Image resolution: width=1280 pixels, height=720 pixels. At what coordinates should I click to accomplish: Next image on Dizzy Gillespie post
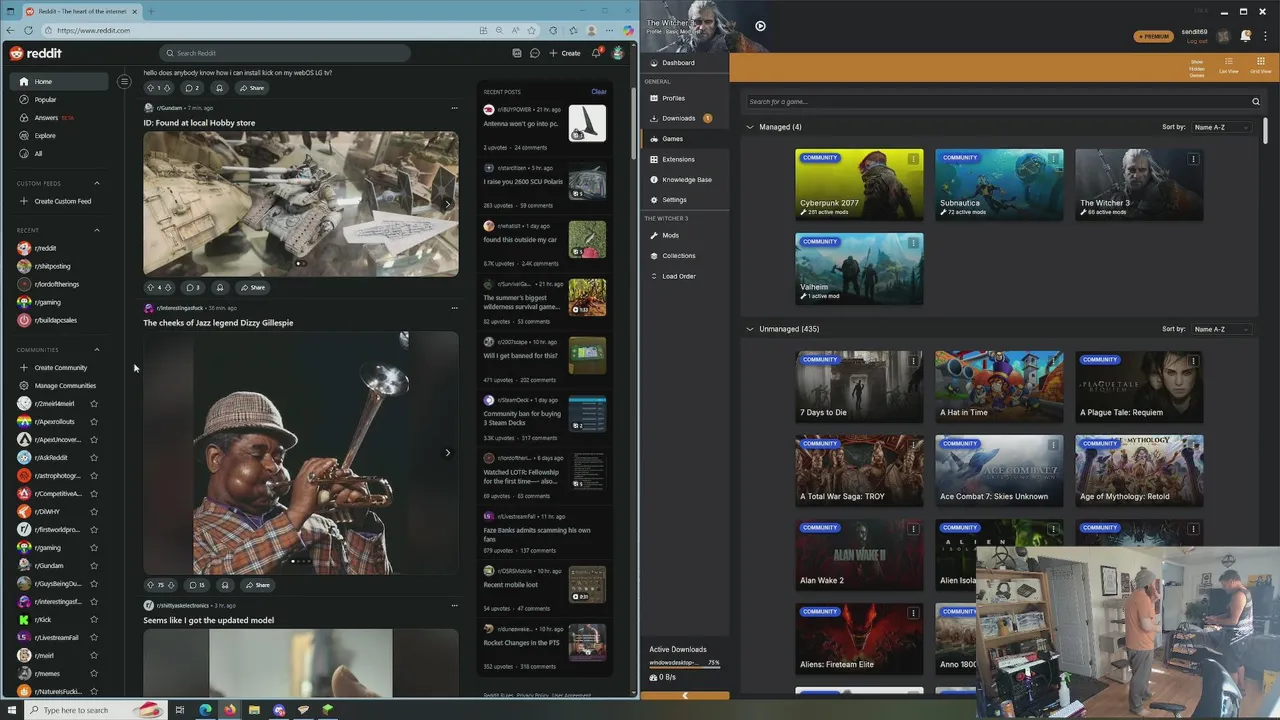point(447,453)
